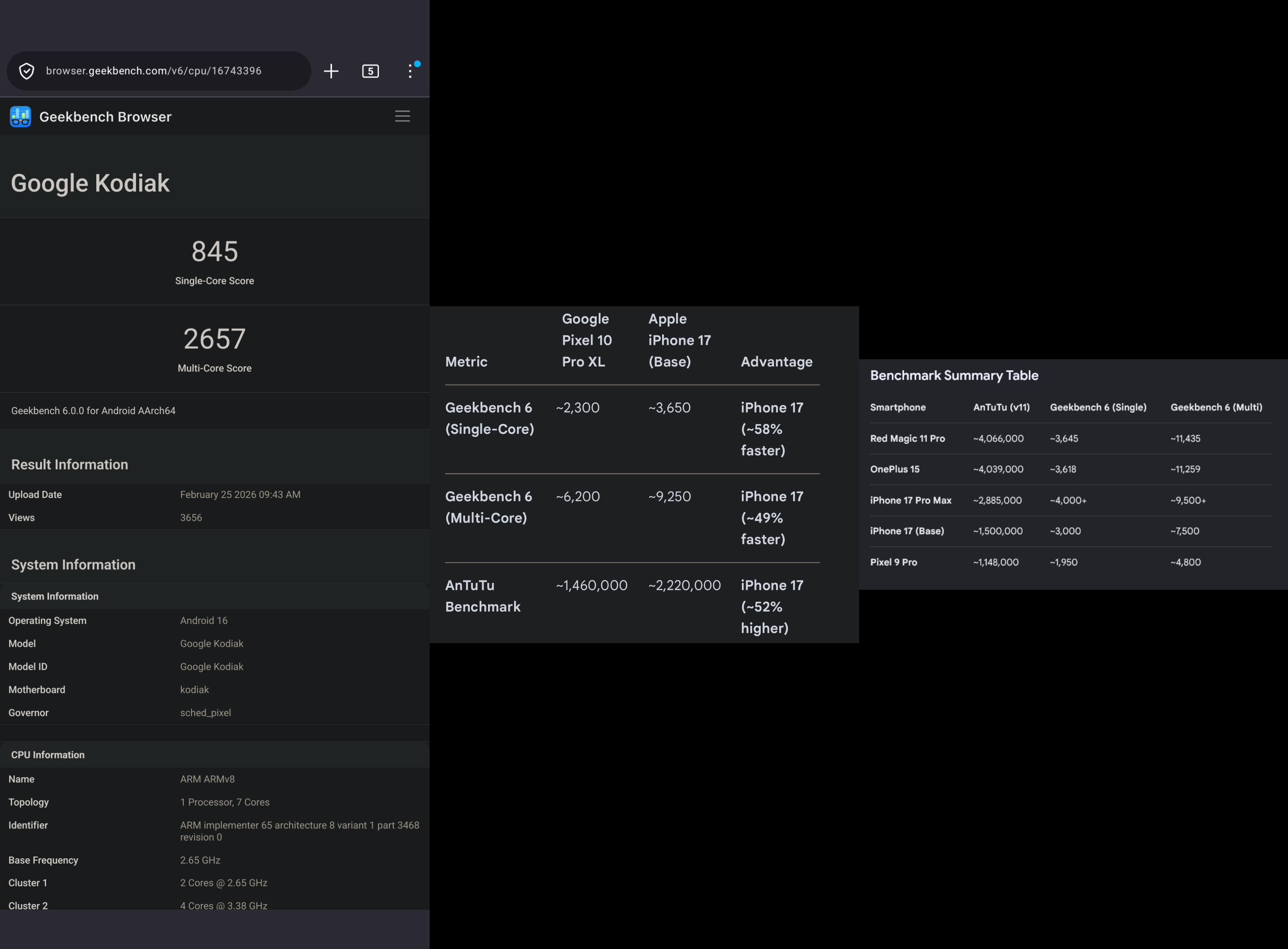
Task: Click the Pixel 9 Pro row name
Action: (x=893, y=562)
